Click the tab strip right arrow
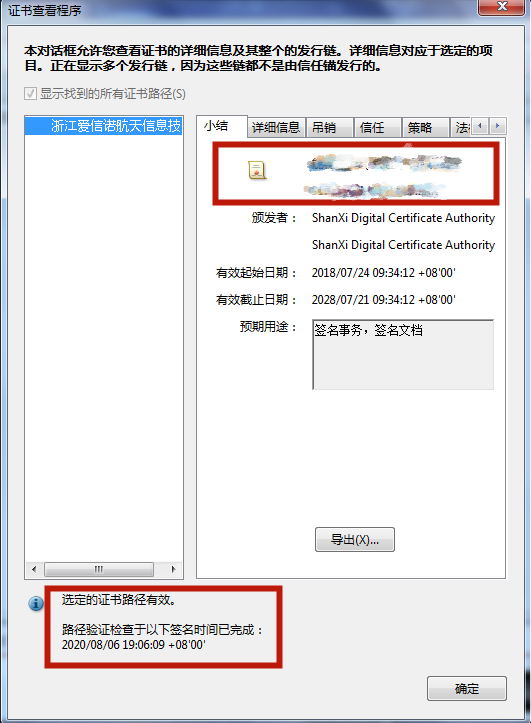 pos(497,125)
